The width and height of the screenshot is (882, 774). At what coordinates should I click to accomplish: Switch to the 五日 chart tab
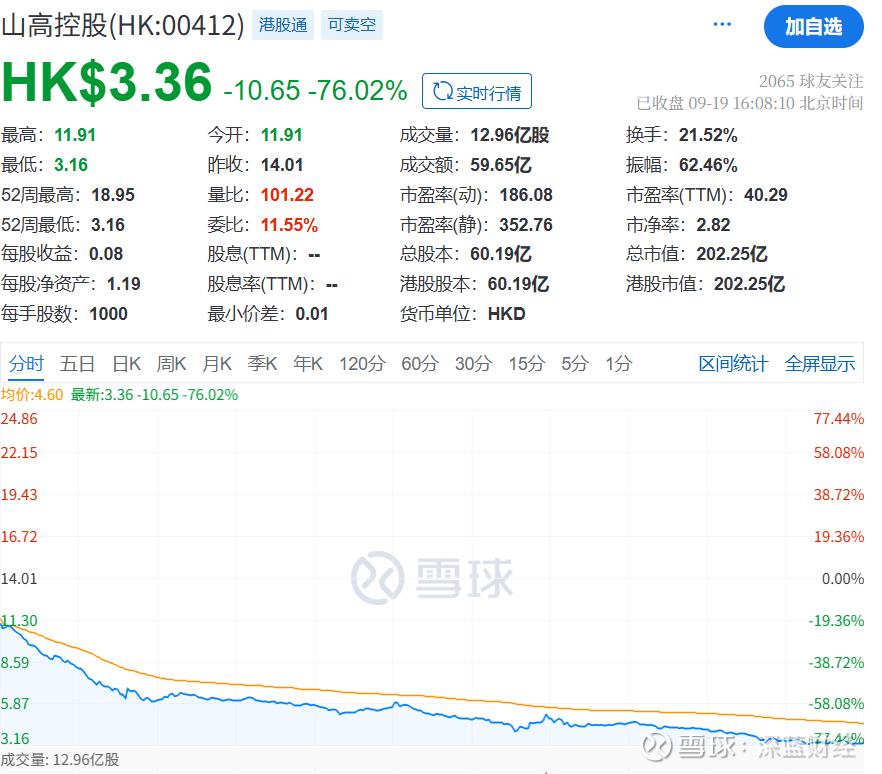tap(78, 364)
